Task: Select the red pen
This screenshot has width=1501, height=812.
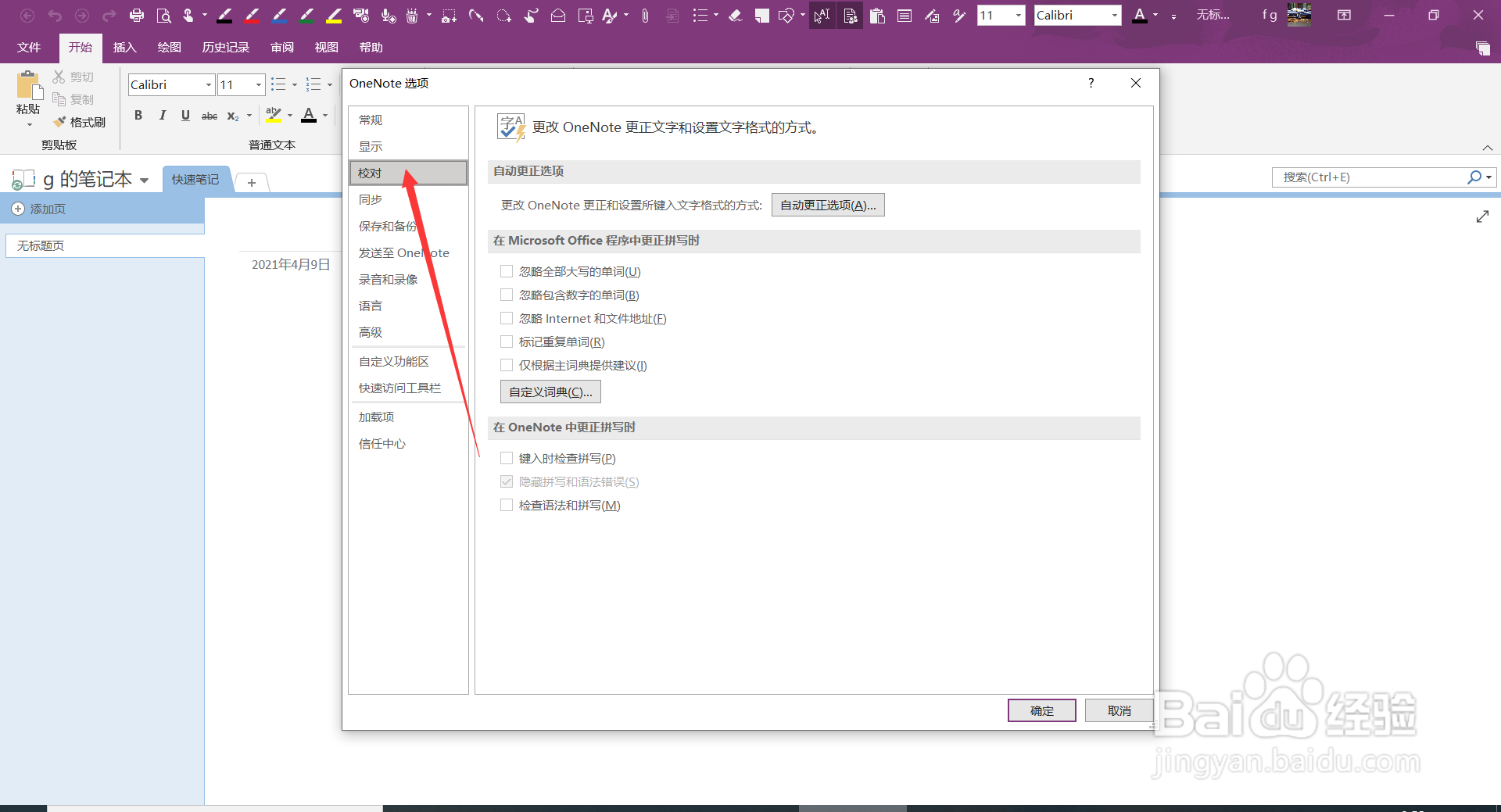Action: click(x=253, y=15)
